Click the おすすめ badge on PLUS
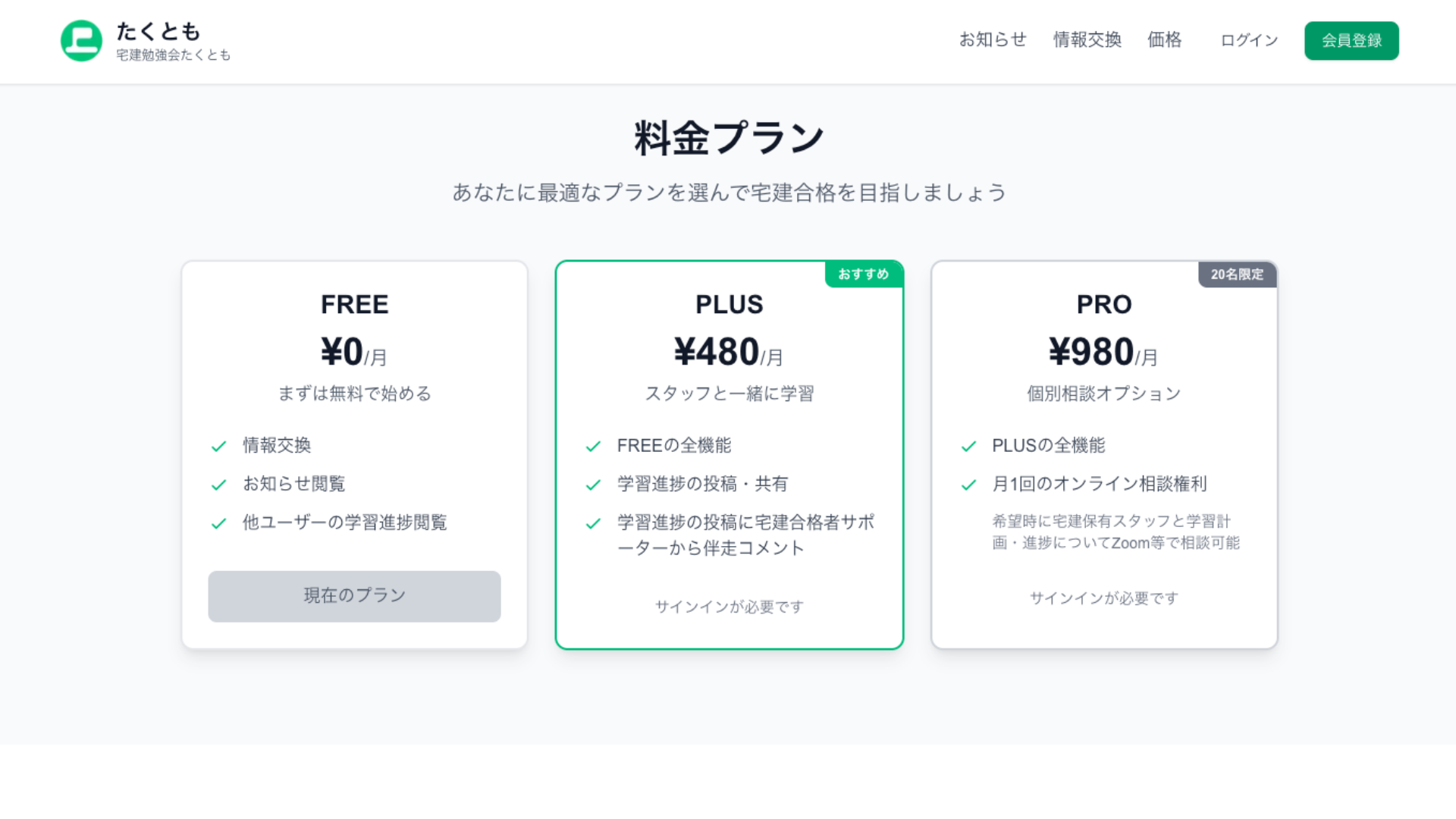The height and width of the screenshot is (819, 1456). tap(863, 275)
